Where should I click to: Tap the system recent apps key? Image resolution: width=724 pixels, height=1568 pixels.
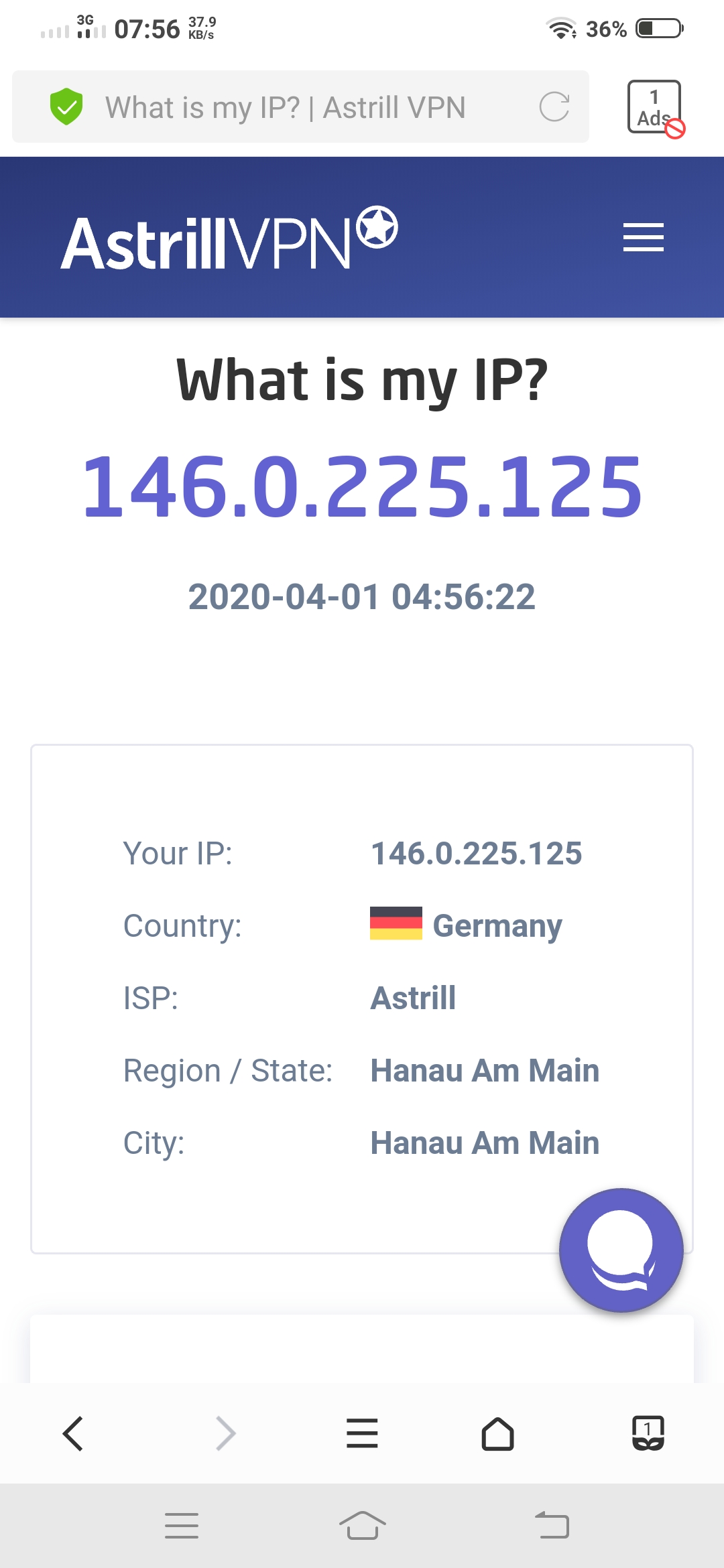point(182,1526)
